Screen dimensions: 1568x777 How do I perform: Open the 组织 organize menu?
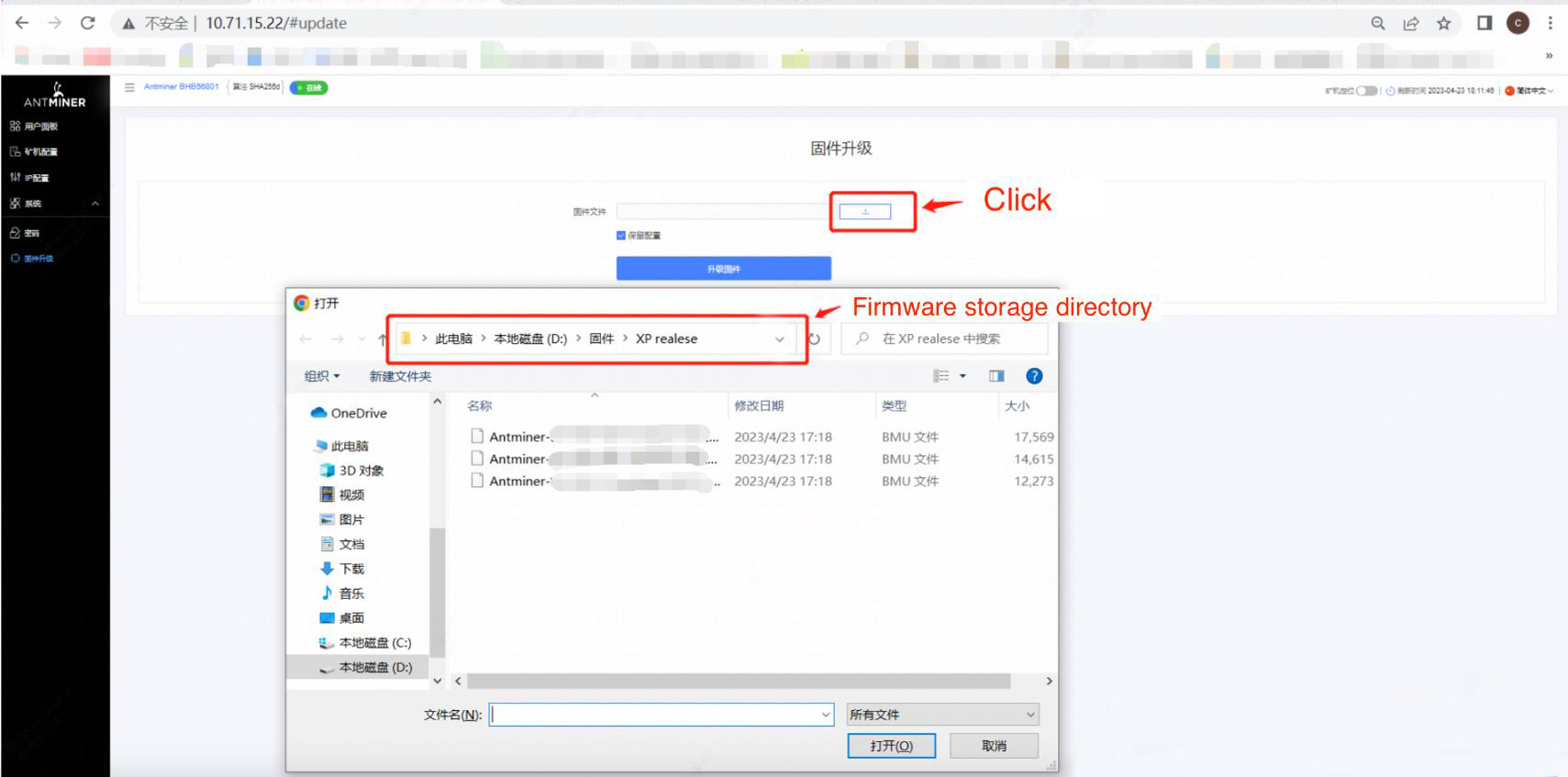tap(322, 376)
